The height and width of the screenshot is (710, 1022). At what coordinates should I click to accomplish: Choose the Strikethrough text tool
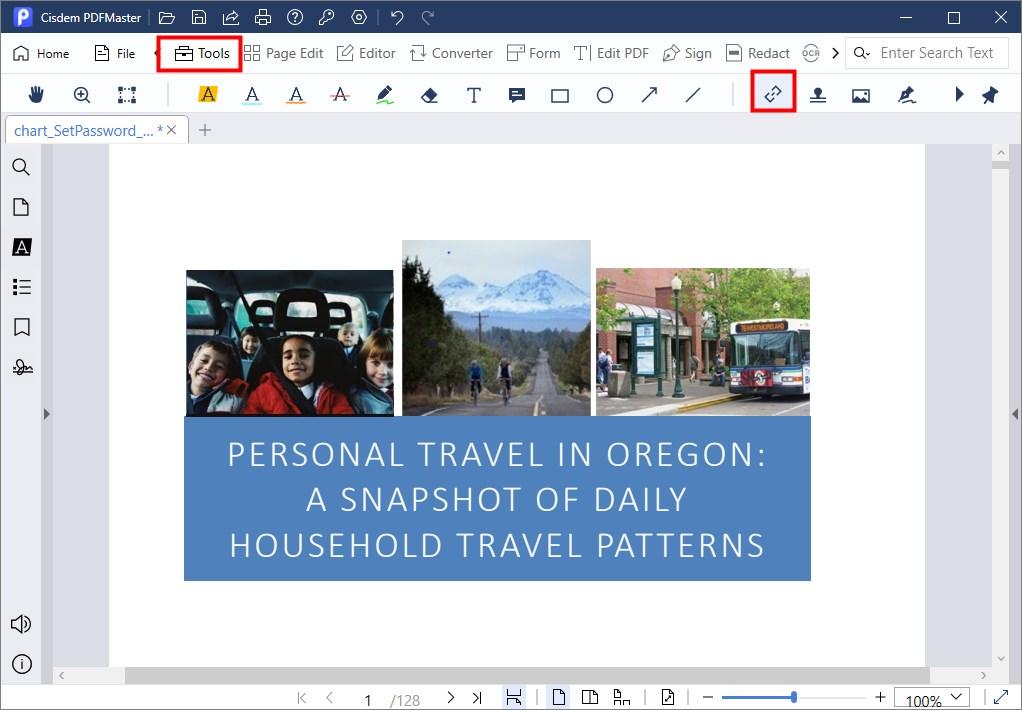click(x=340, y=95)
